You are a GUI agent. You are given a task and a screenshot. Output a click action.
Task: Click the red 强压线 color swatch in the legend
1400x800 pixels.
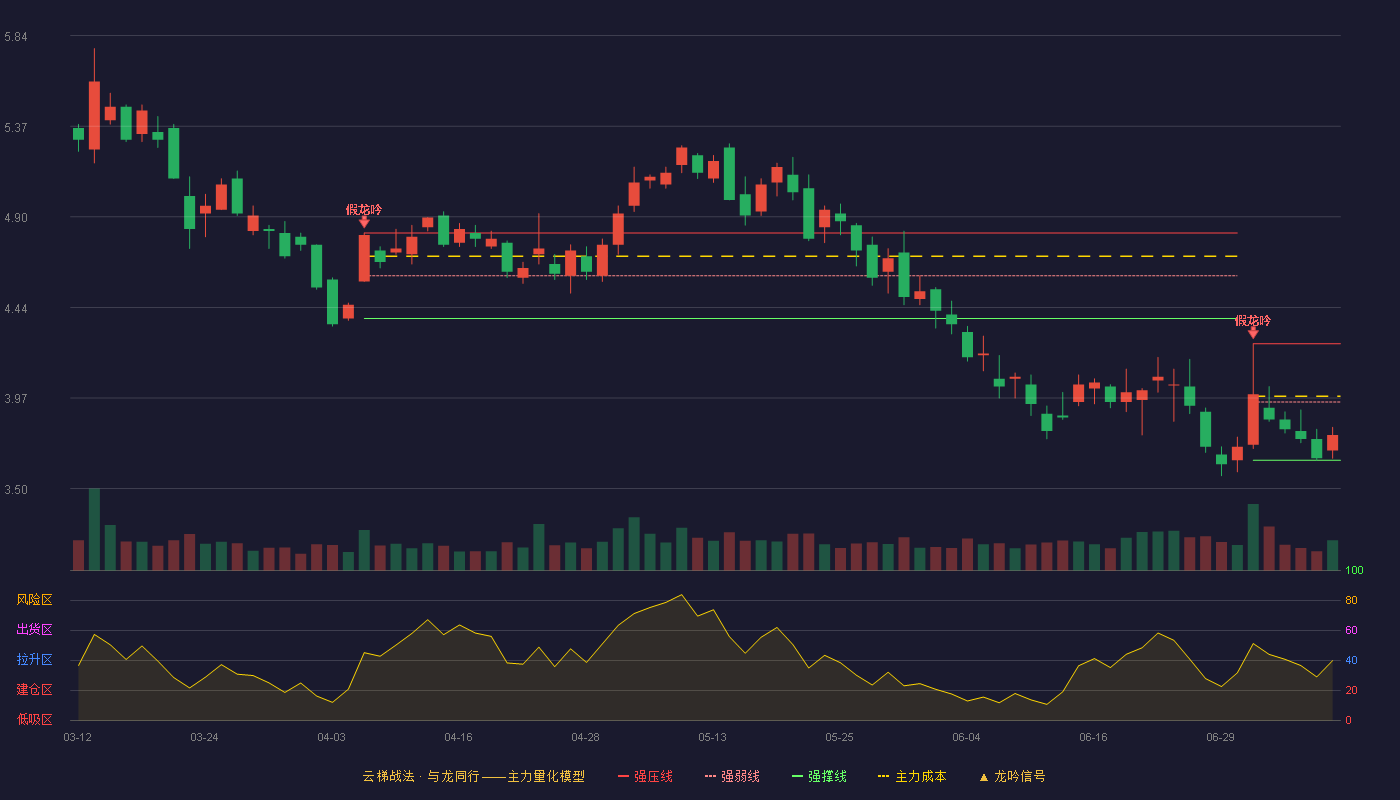tap(623, 776)
